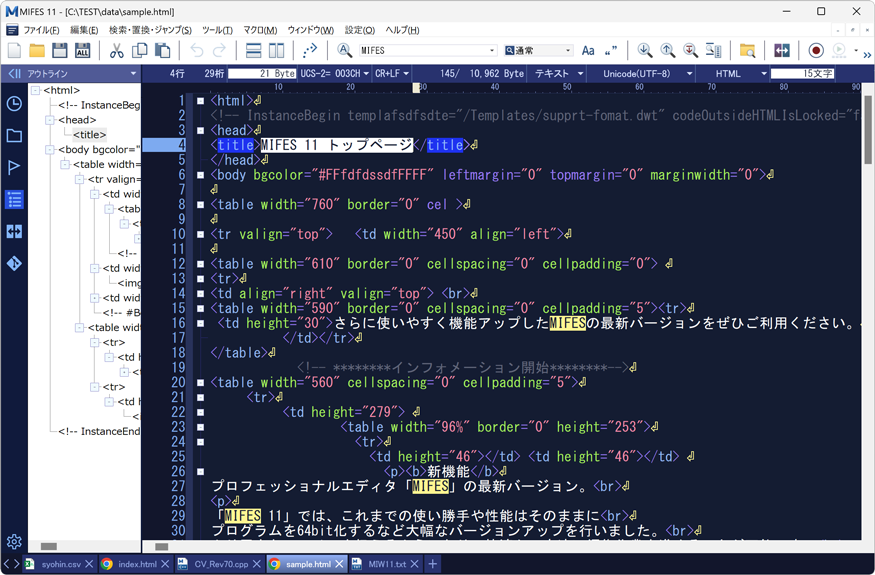
Task: Click the file compare sidebar icon
Action: [x=14, y=232]
